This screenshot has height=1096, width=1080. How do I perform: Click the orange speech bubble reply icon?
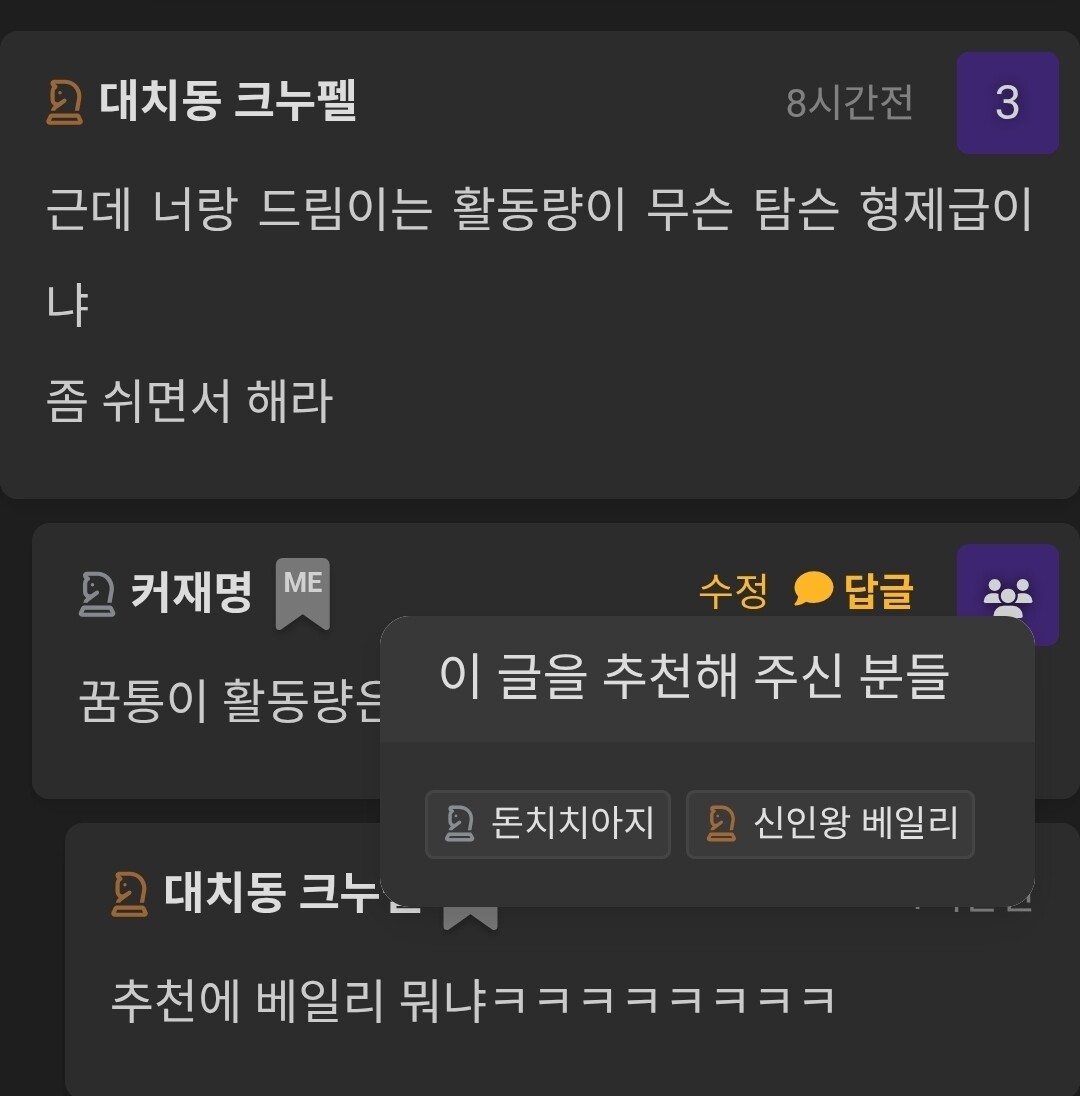[x=813, y=589]
